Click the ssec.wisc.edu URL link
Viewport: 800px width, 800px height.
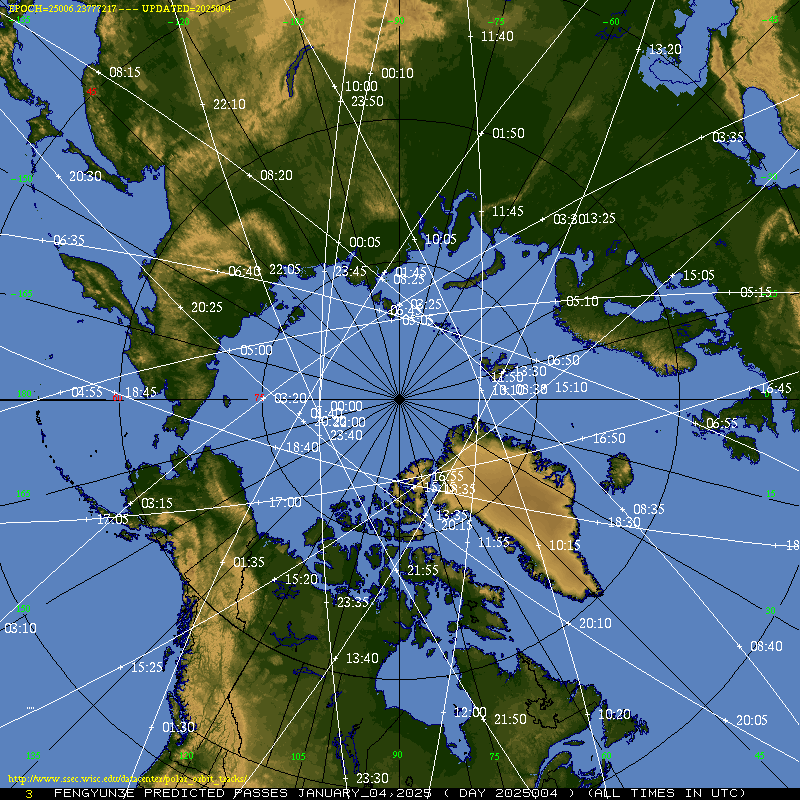tap(127, 777)
